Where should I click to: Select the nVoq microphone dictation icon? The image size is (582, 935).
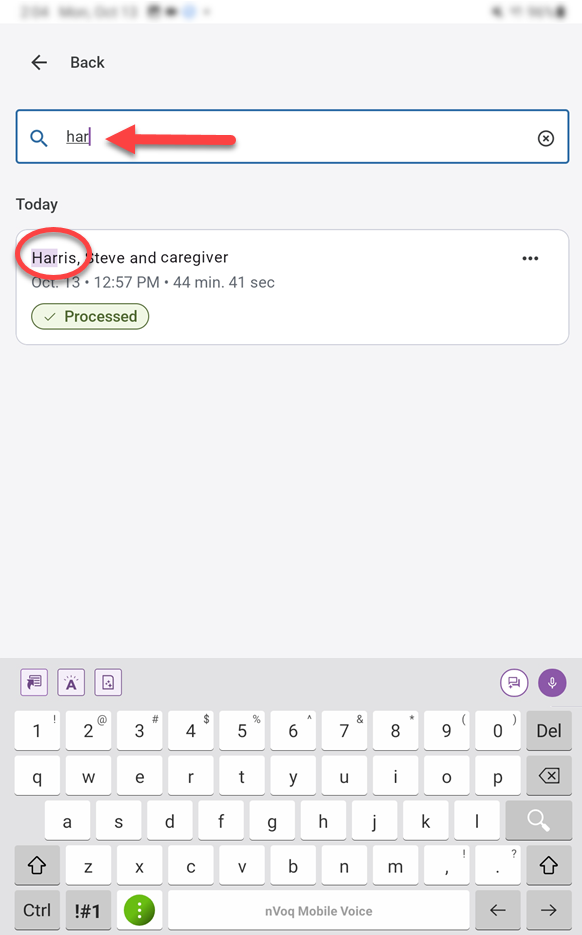552,682
